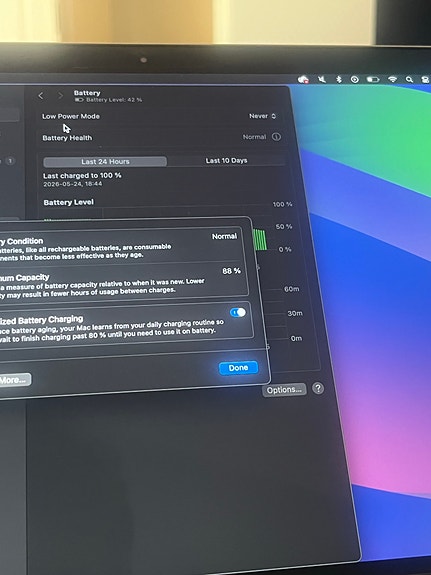
Task: Toggle Optimized Battery Charging switch
Action: coord(238,312)
